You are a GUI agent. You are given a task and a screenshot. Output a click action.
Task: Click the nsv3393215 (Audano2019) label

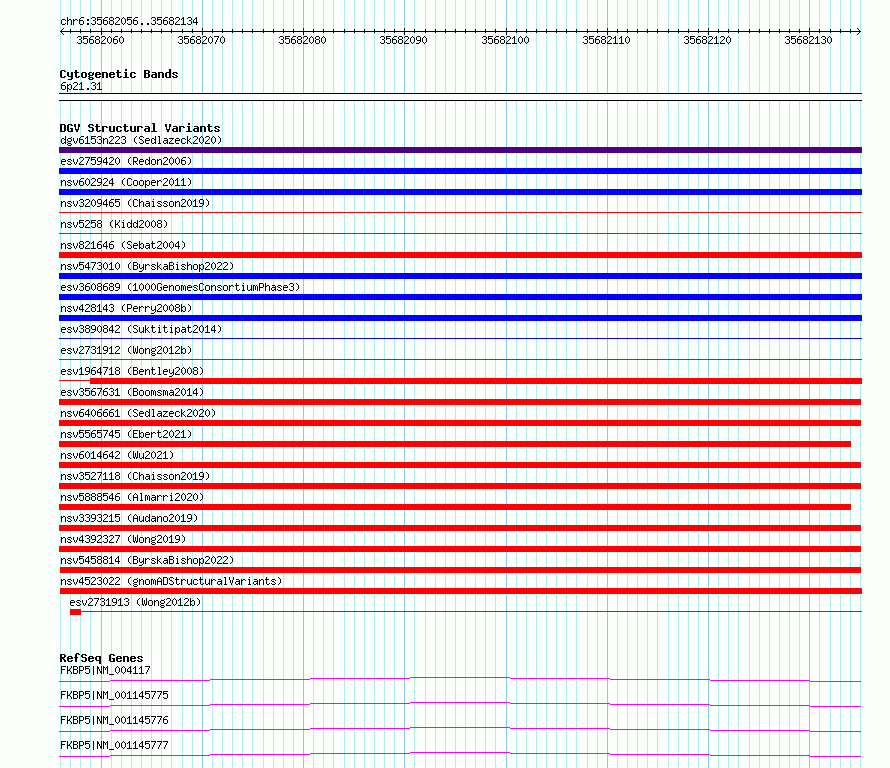click(x=129, y=518)
